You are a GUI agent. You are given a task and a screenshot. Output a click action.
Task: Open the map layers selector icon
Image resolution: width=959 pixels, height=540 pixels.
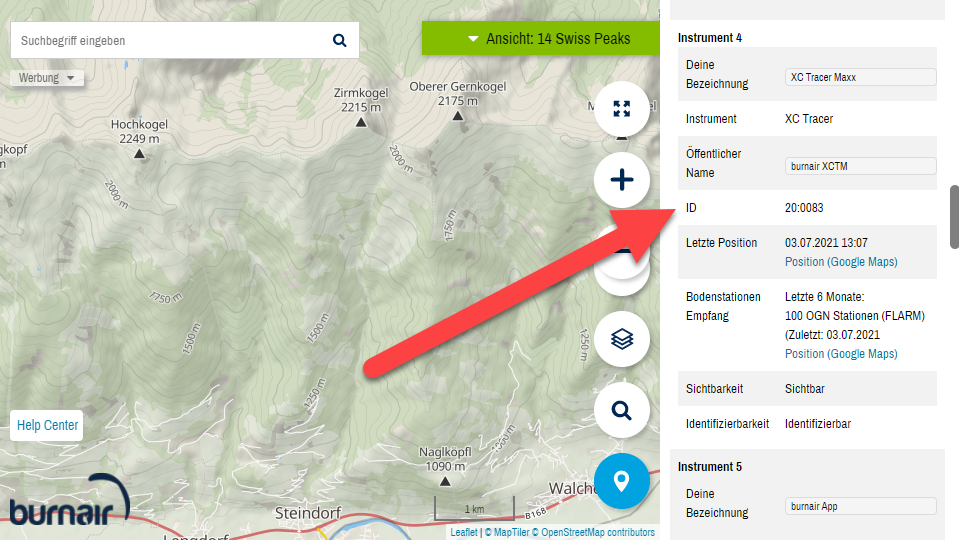click(621, 339)
